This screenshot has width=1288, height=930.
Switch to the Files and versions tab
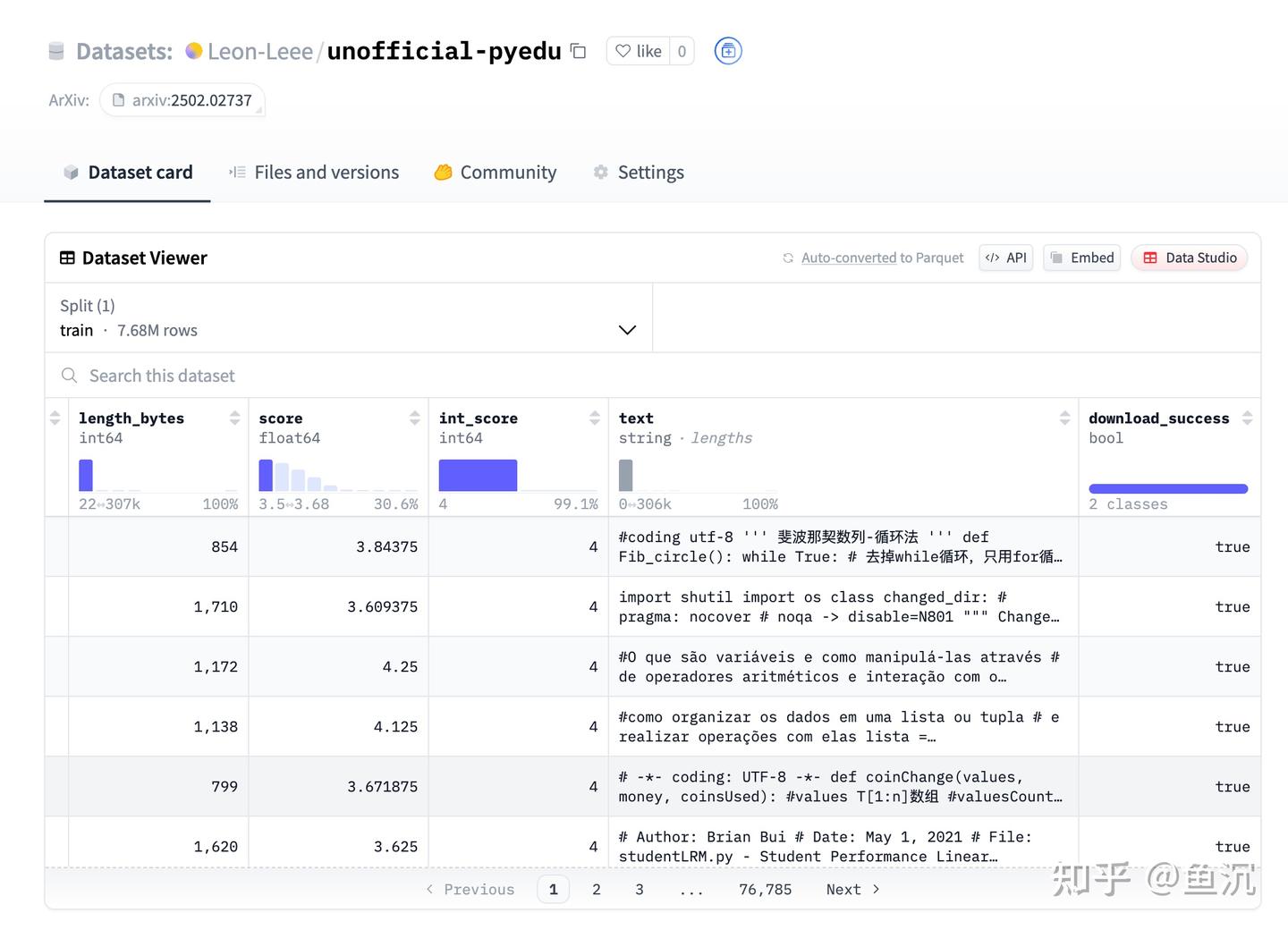pos(313,172)
